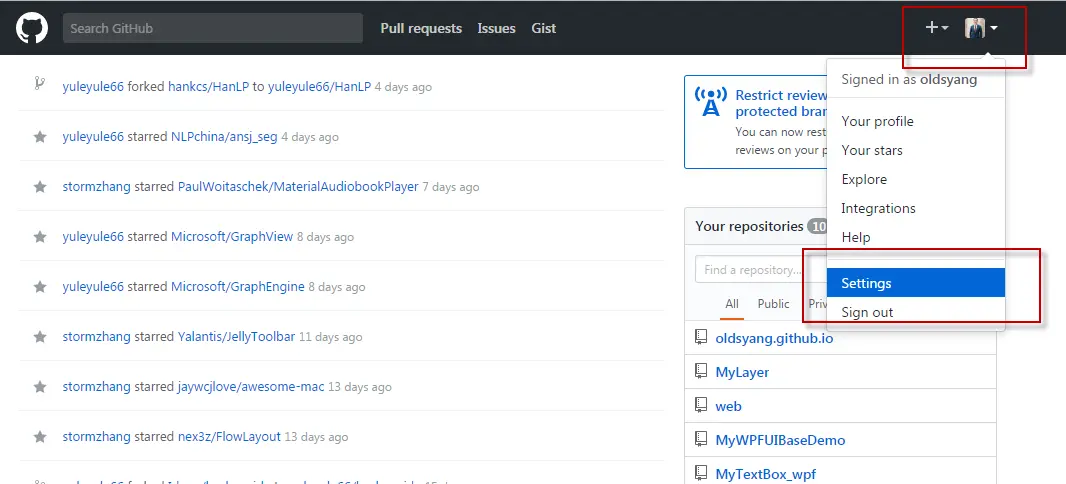Screen dimensions: 1066x484
Task: Click the star icon beside JellyToolbar event
Action: pos(40,336)
